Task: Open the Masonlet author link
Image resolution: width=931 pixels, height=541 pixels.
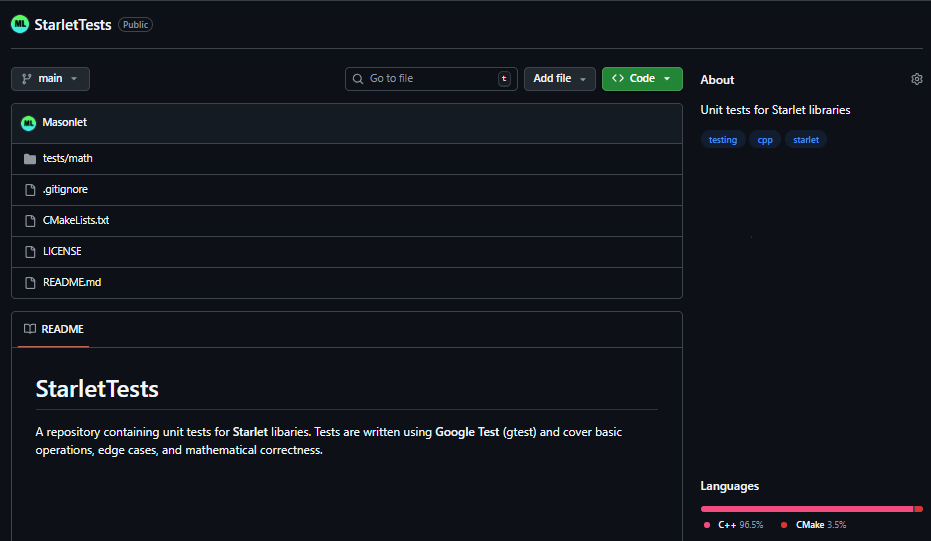Action: point(65,122)
